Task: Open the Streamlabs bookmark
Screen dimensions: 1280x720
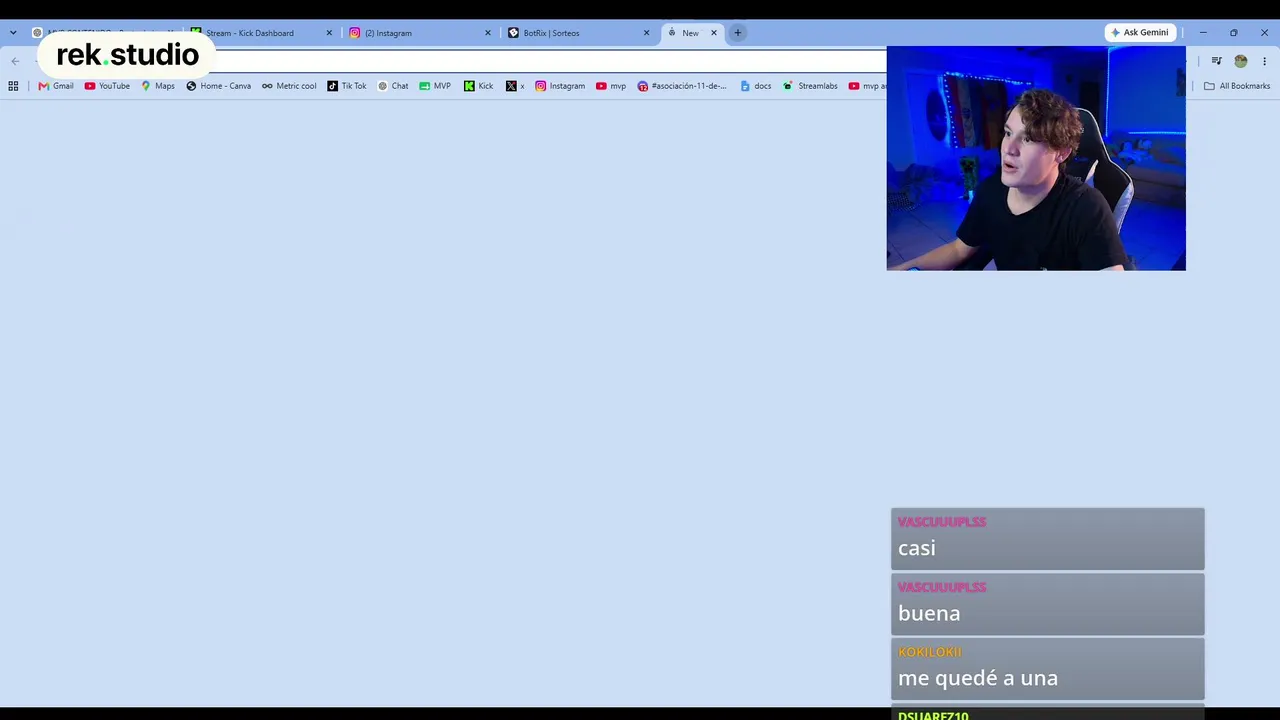Action: point(810,86)
